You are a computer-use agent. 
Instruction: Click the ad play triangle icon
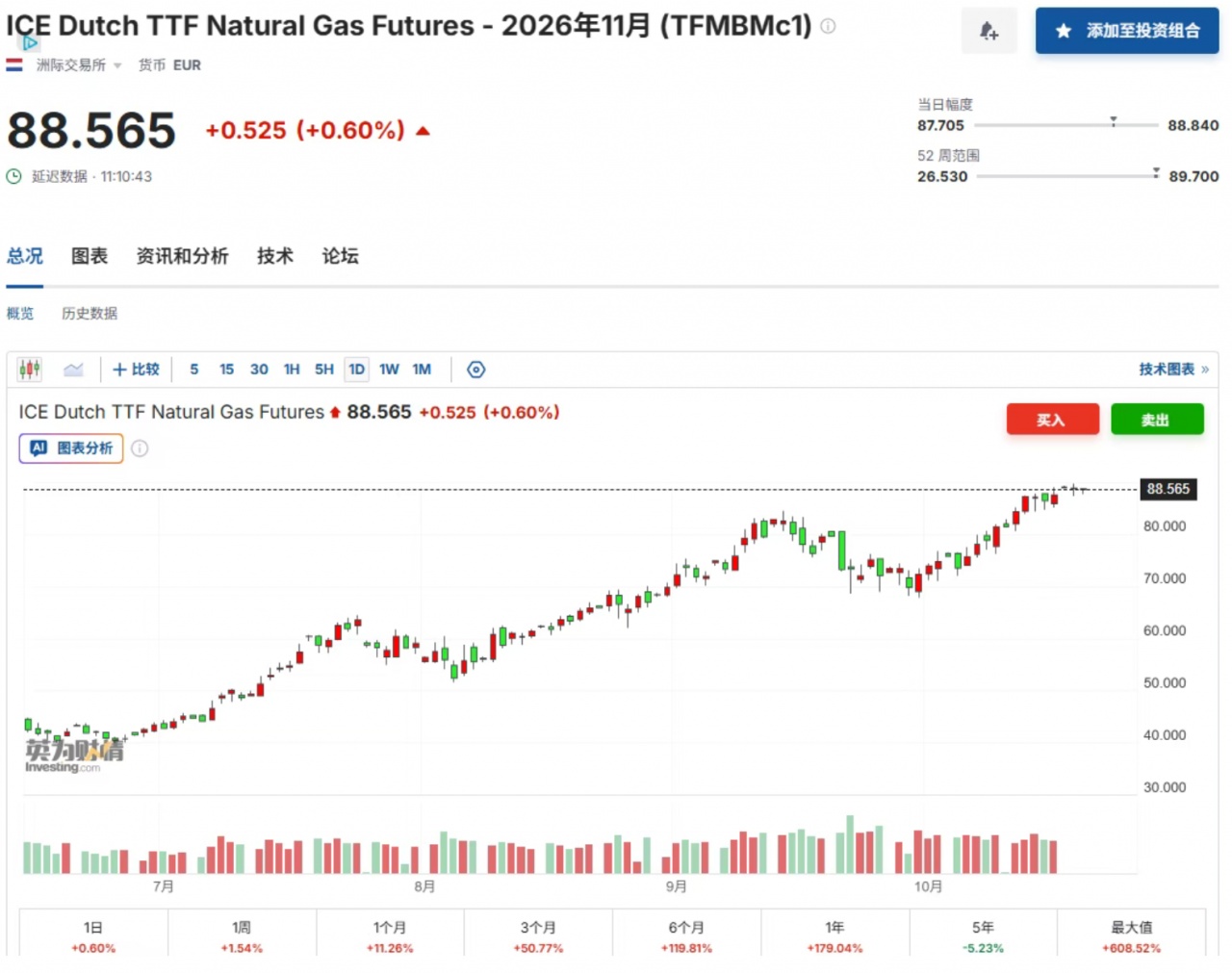pos(30,42)
